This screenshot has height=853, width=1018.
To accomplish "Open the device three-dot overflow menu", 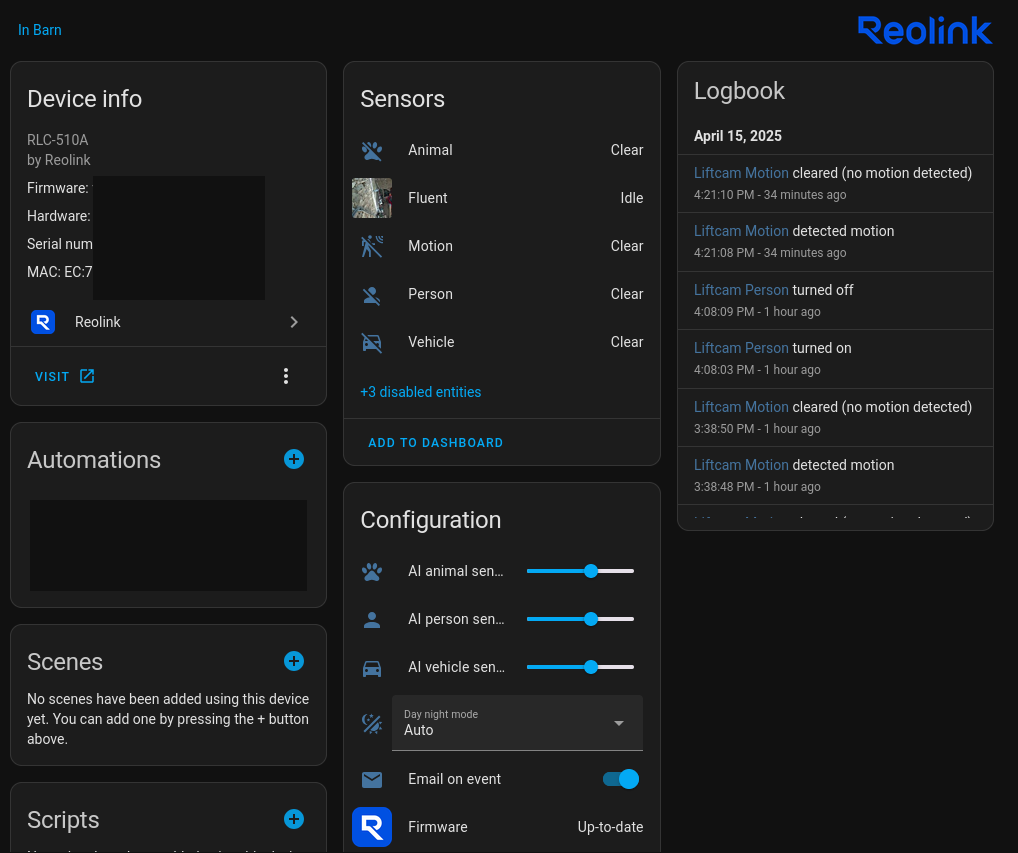I will tap(286, 376).
